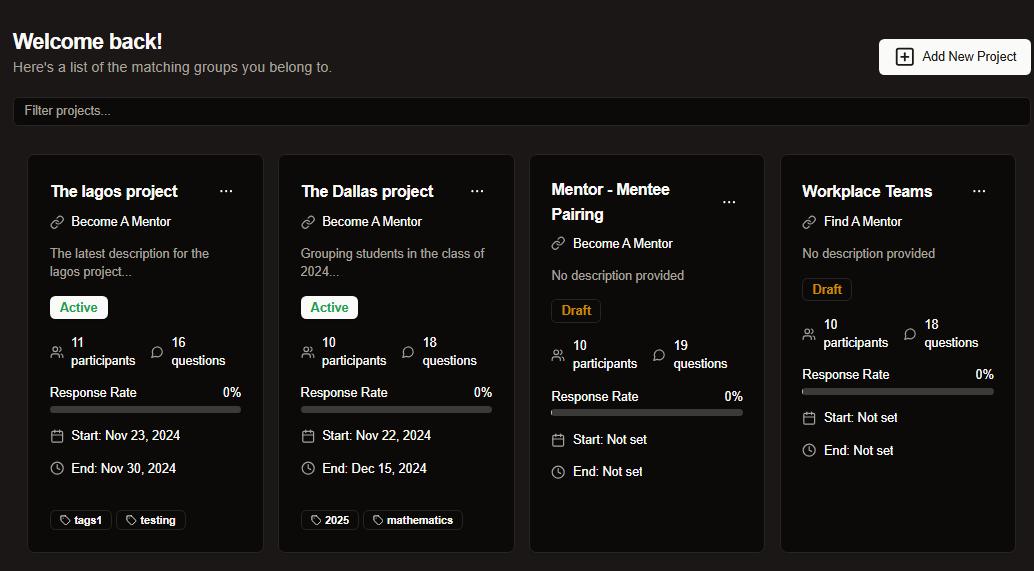Click the clock icon beside End: Dec 15, 2024

pyautogui.click(x=308, y=469)
